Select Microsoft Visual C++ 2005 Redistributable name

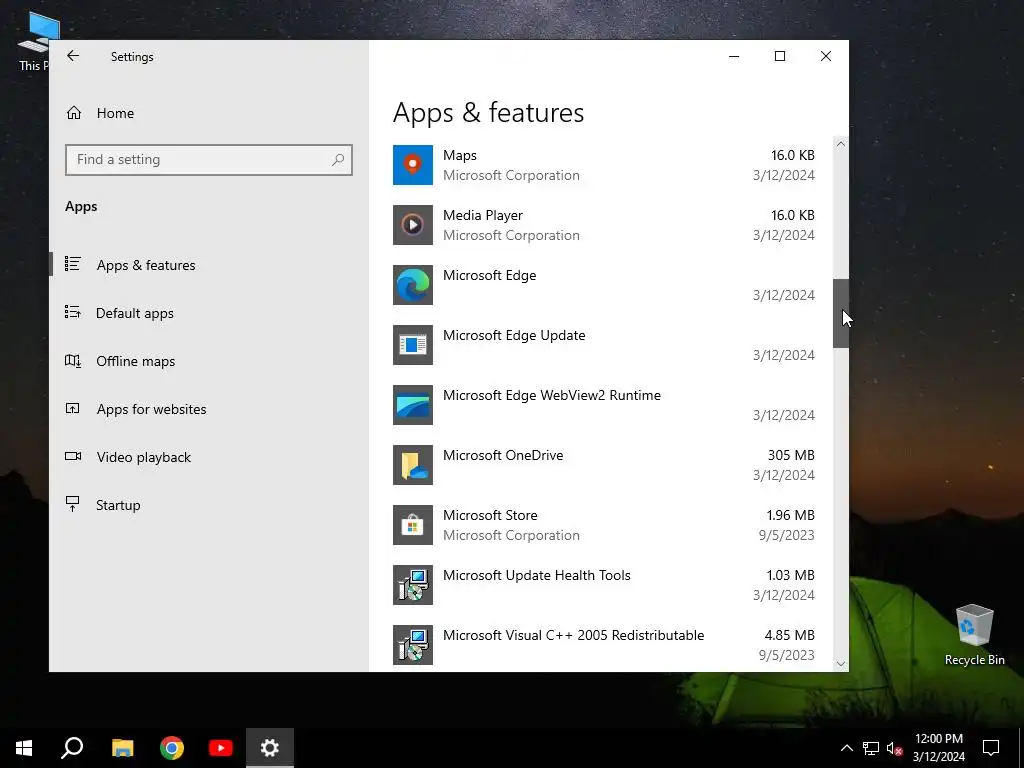pos(573,635)
